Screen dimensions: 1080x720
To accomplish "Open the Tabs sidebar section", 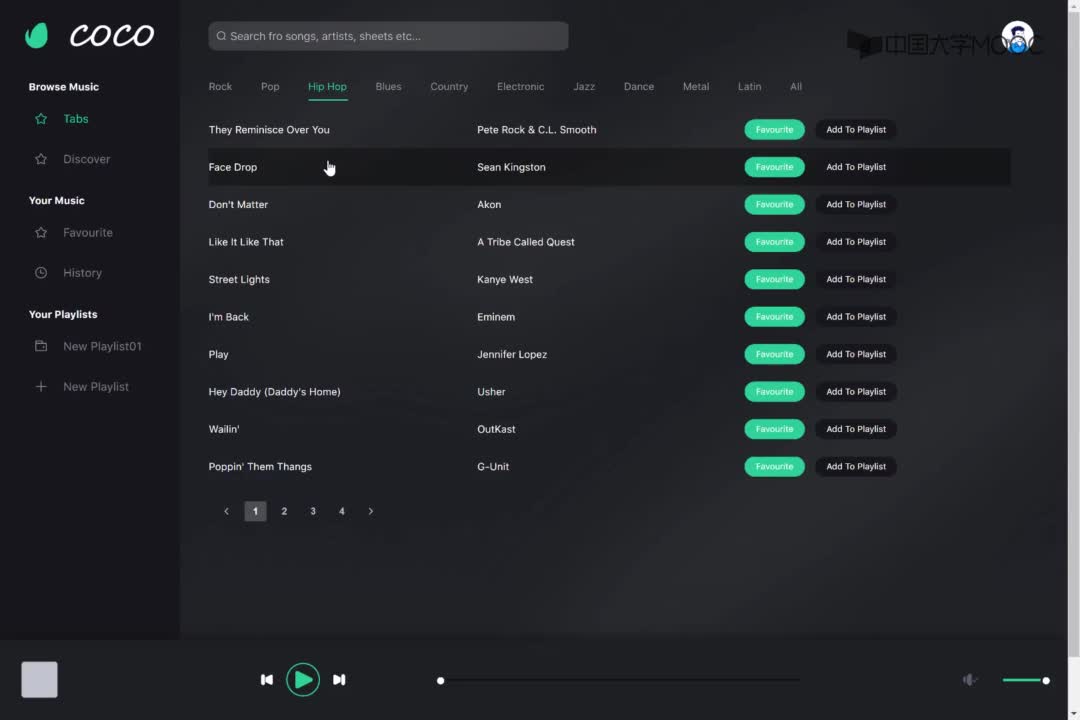I will tap(76, 119).
